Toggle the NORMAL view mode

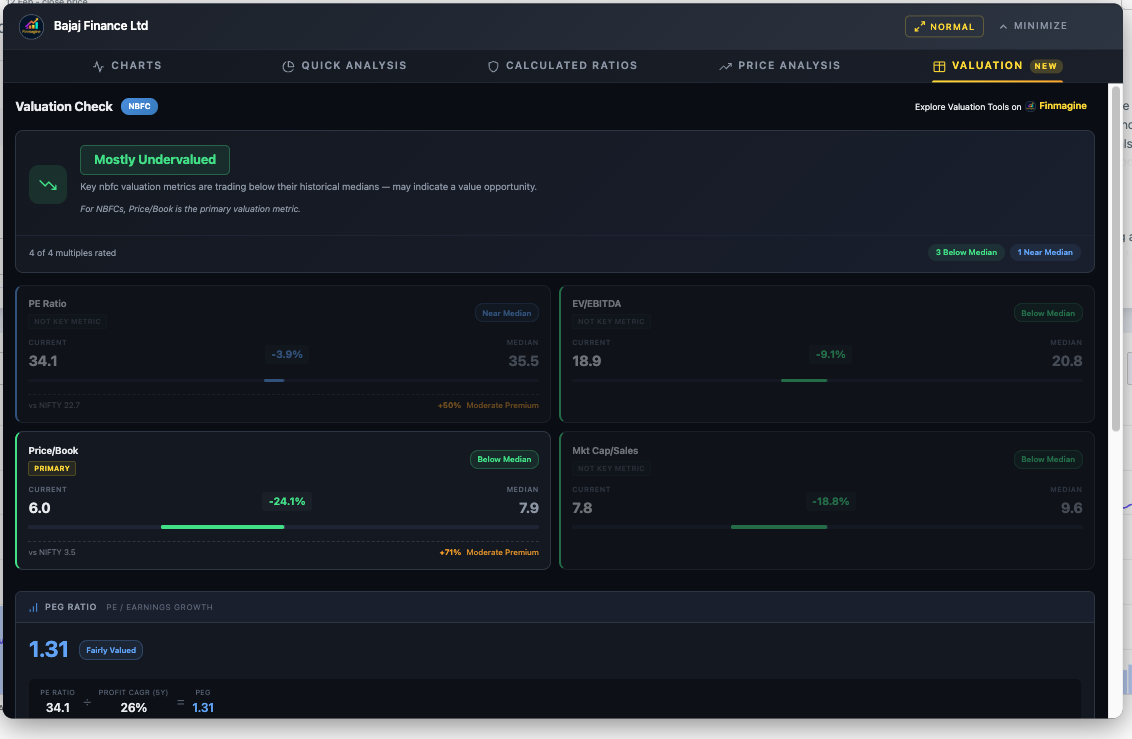coord(944,26)
